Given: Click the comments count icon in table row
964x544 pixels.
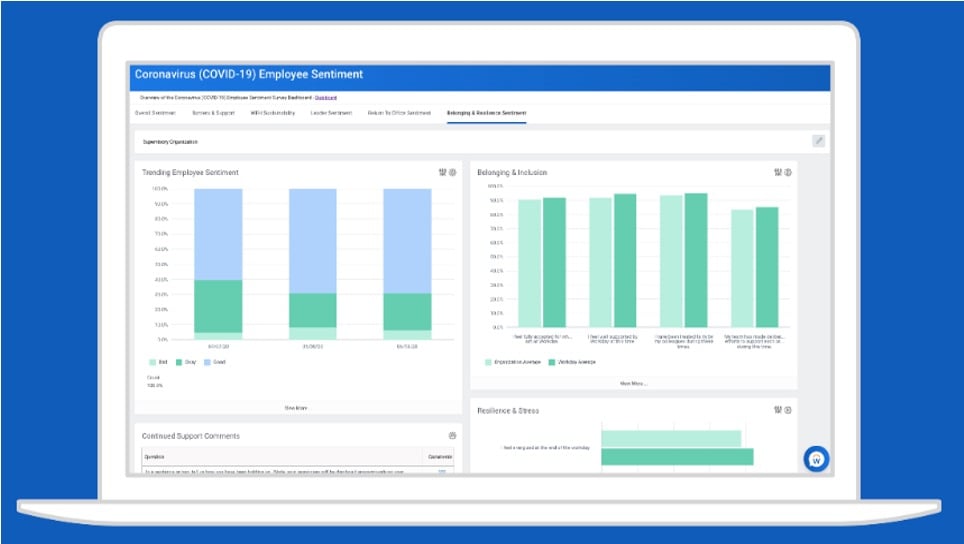Looking at the screenshot, I should pyautogui.click(x=442, y=472).
